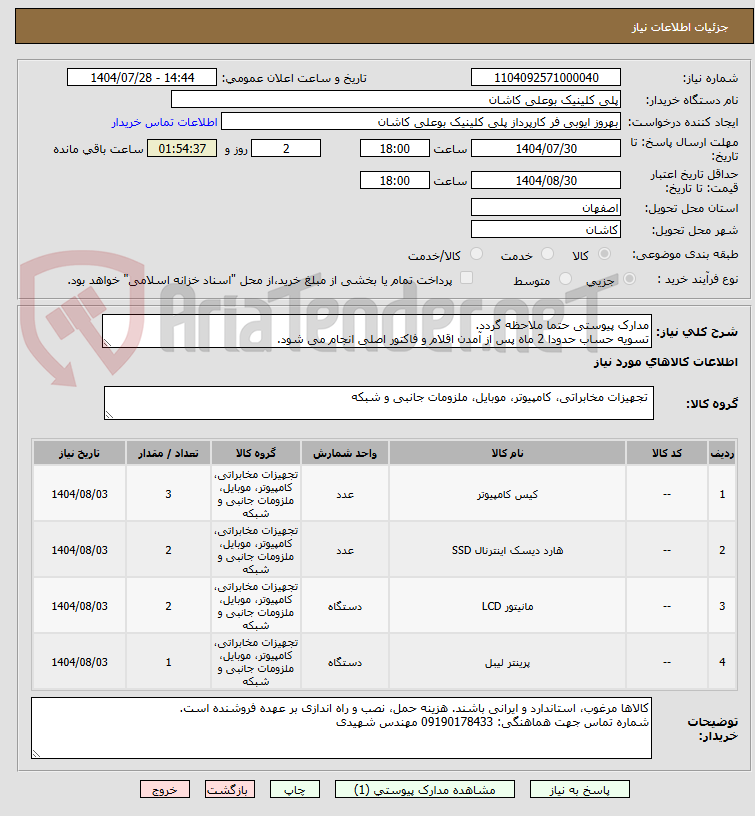Click the 'ردیف' column header
Screen dimensions: 755x816
722,453
